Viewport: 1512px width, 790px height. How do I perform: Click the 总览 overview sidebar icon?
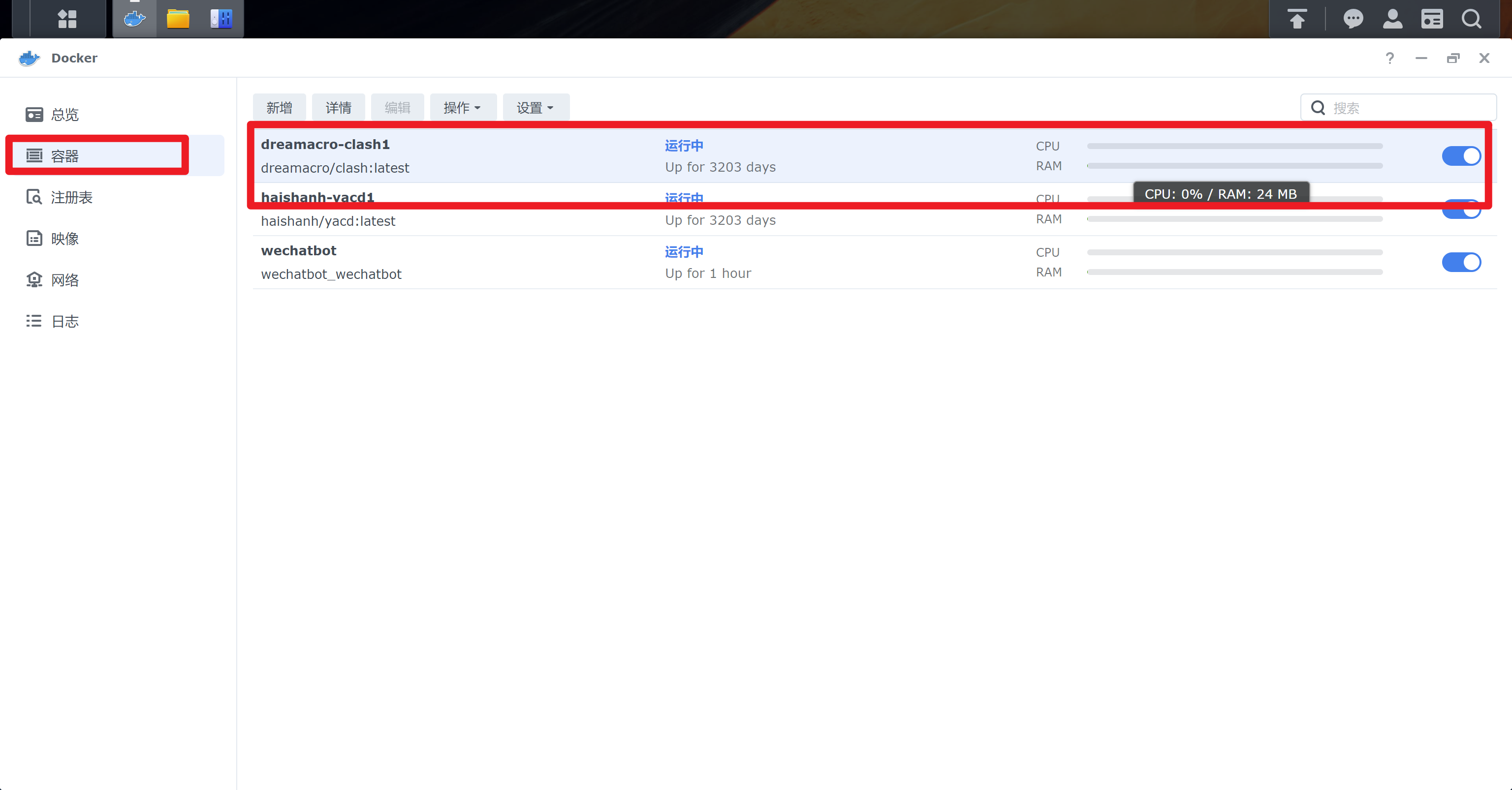(34, 114)
